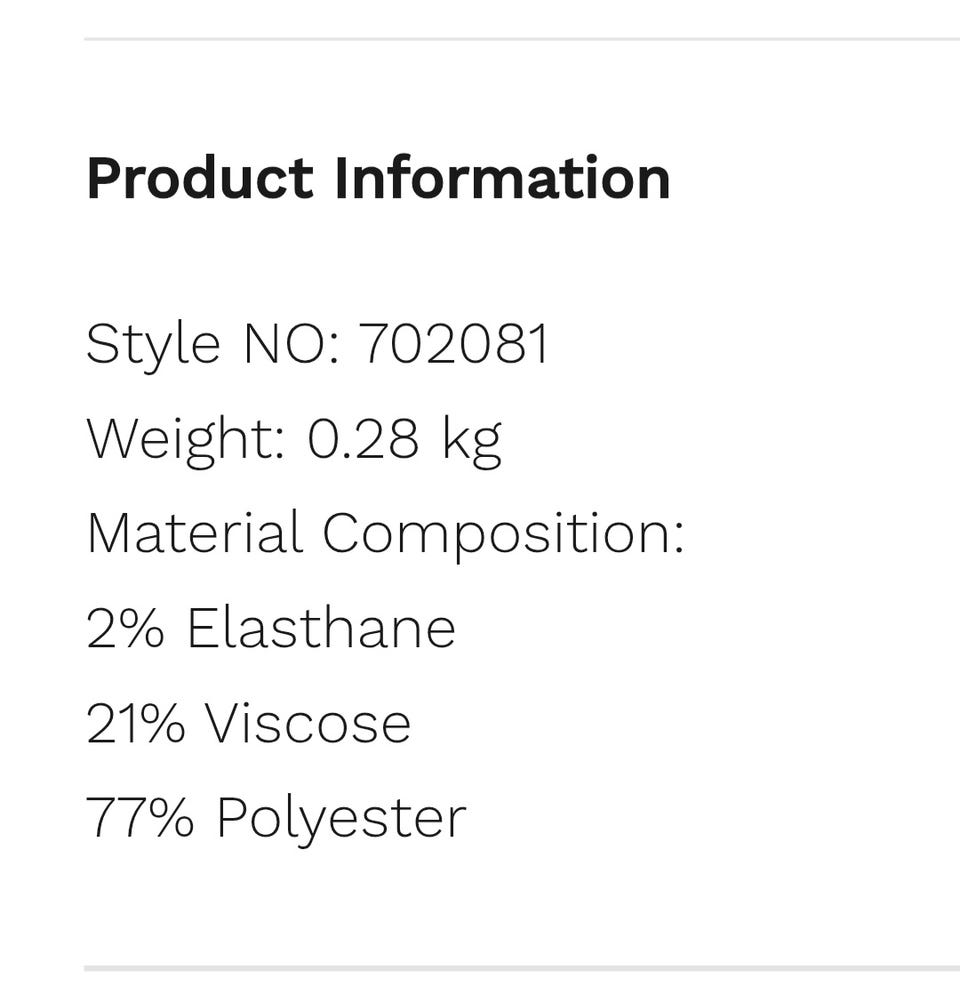Select the 0.28 weight value
The image size is (960, 986).
[363, 439]
